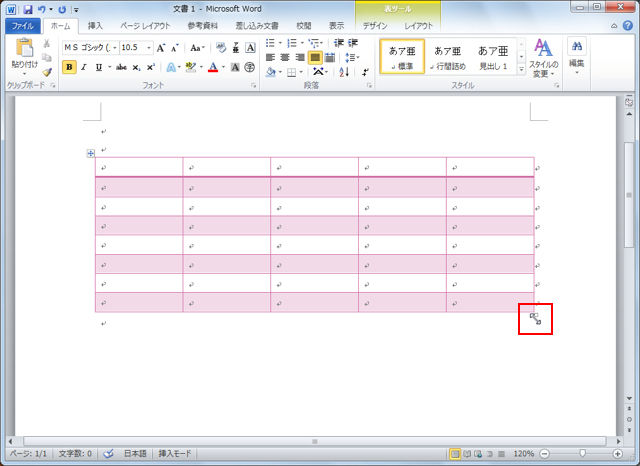Click the Text Effects glowing A icon

point(171,67)
